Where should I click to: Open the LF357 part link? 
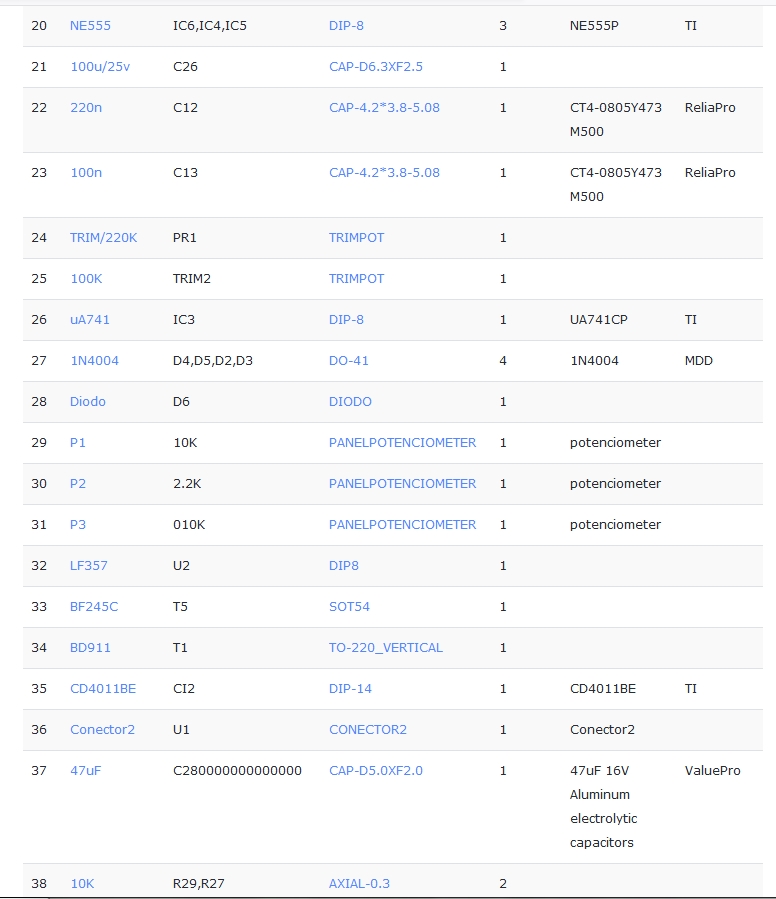(88, 566)
